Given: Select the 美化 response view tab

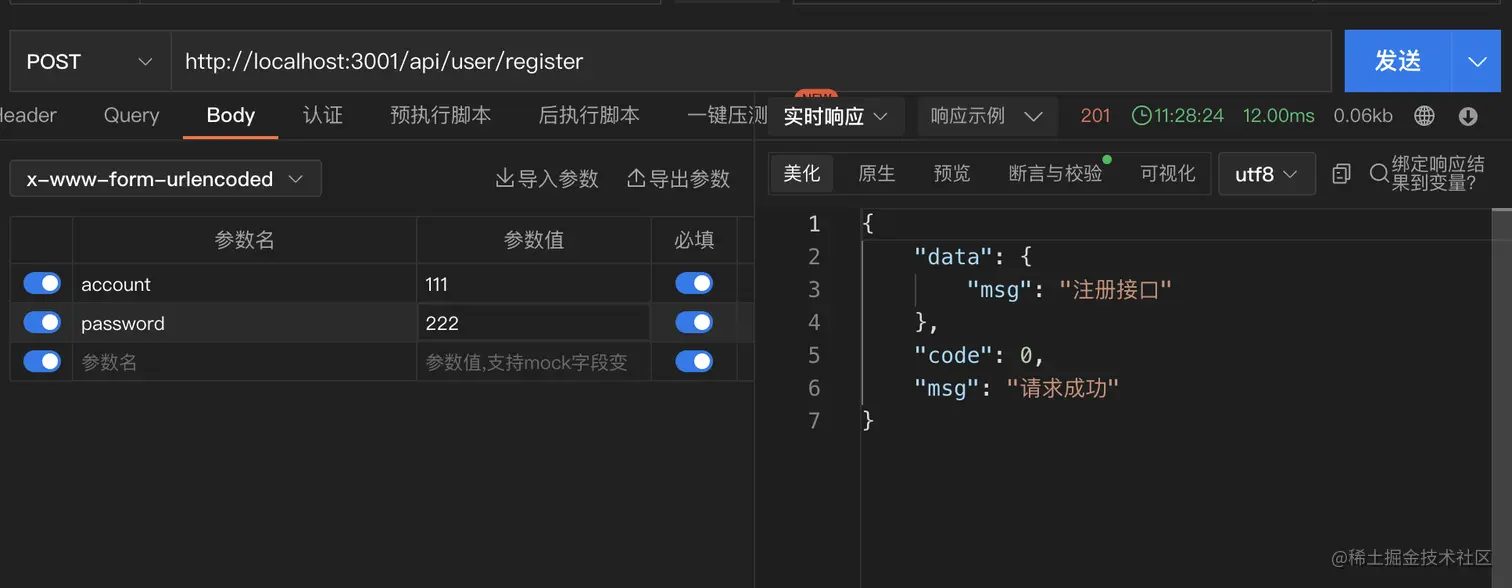Looking at the screenshot, I should pyautogui.click(x=802, y=174).
